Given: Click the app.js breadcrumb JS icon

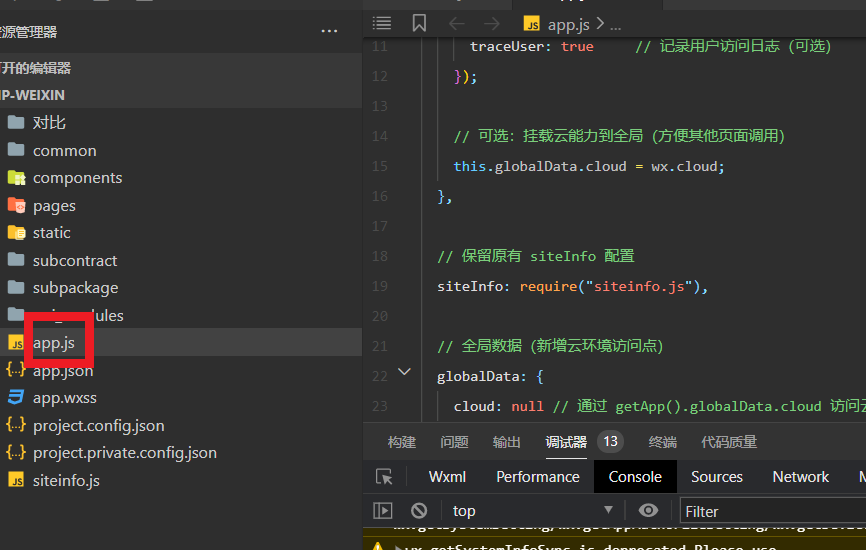Looking at the screenshot, I should (532, 24).
